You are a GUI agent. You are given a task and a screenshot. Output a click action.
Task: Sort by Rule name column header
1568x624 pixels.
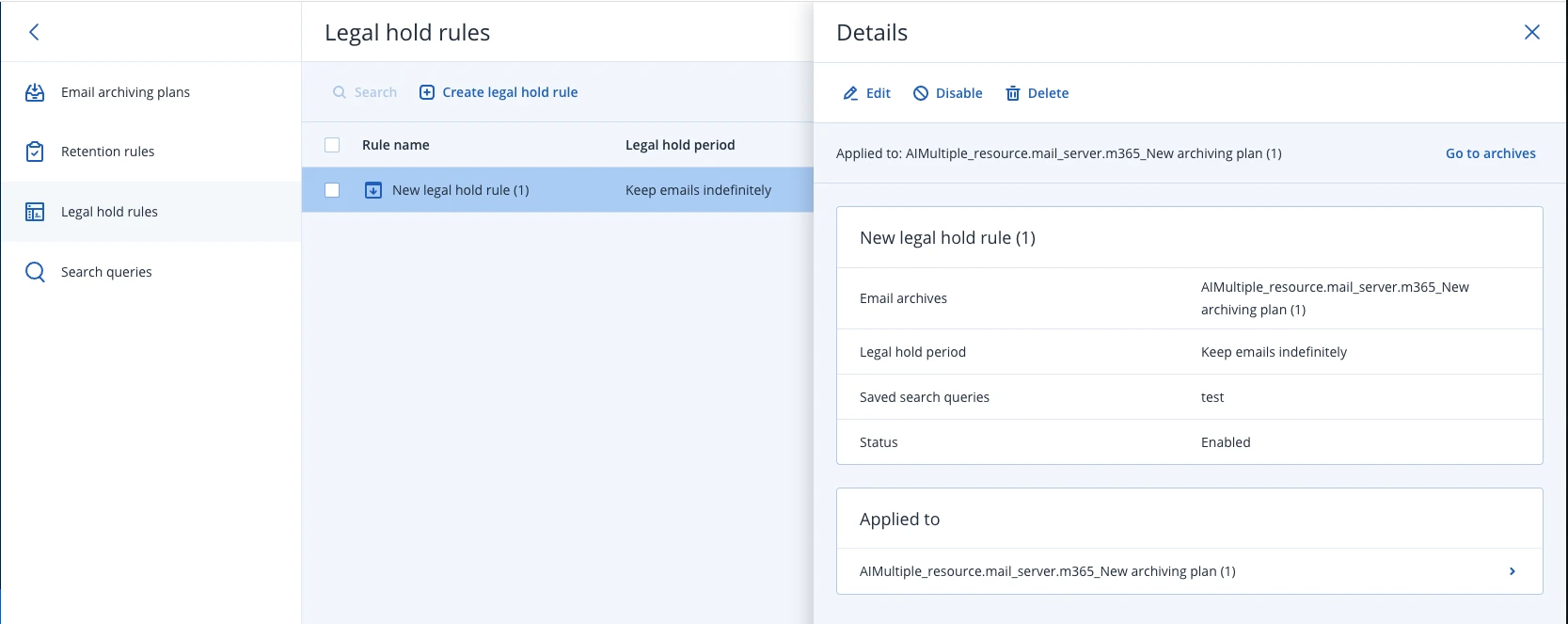(x=396, y=145)
